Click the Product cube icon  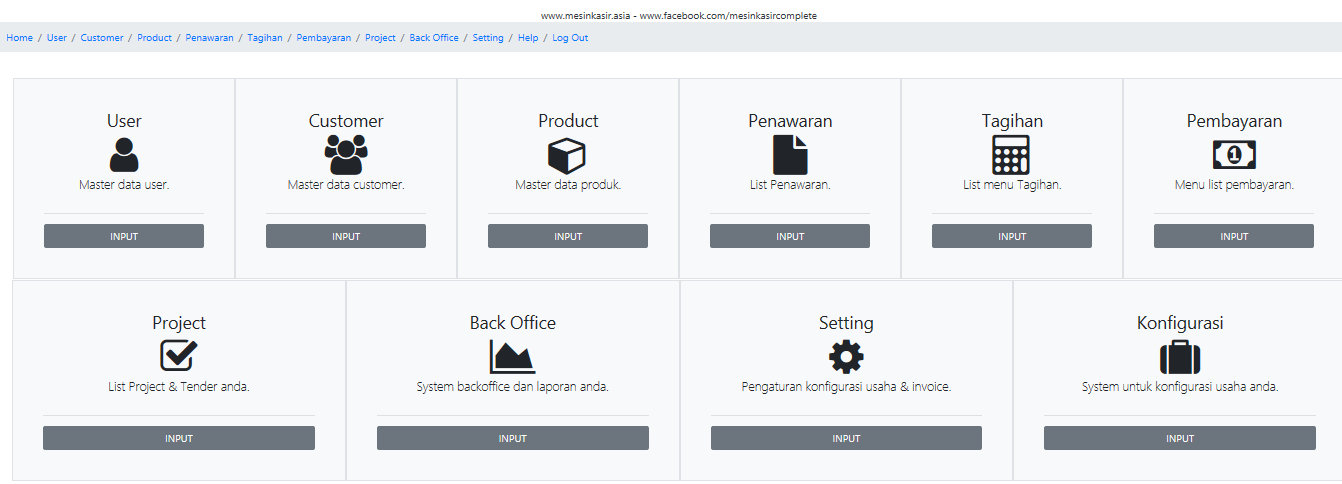(567, 155)
